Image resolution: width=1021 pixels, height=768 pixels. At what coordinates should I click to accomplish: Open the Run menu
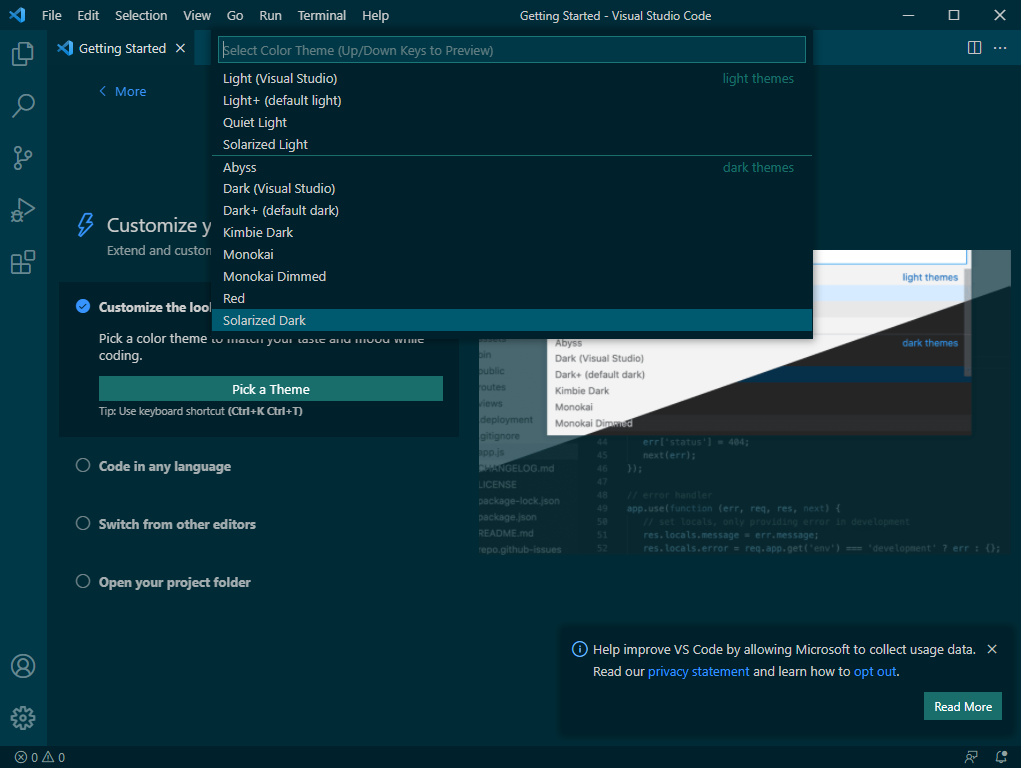coord(270,15)
